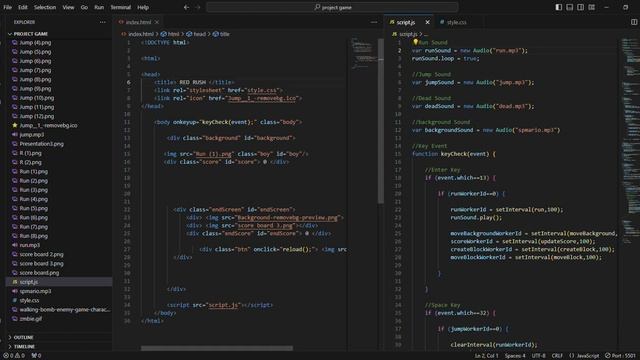Open score board 2.png in explorer
640x360 pixels.
(41, 254)
